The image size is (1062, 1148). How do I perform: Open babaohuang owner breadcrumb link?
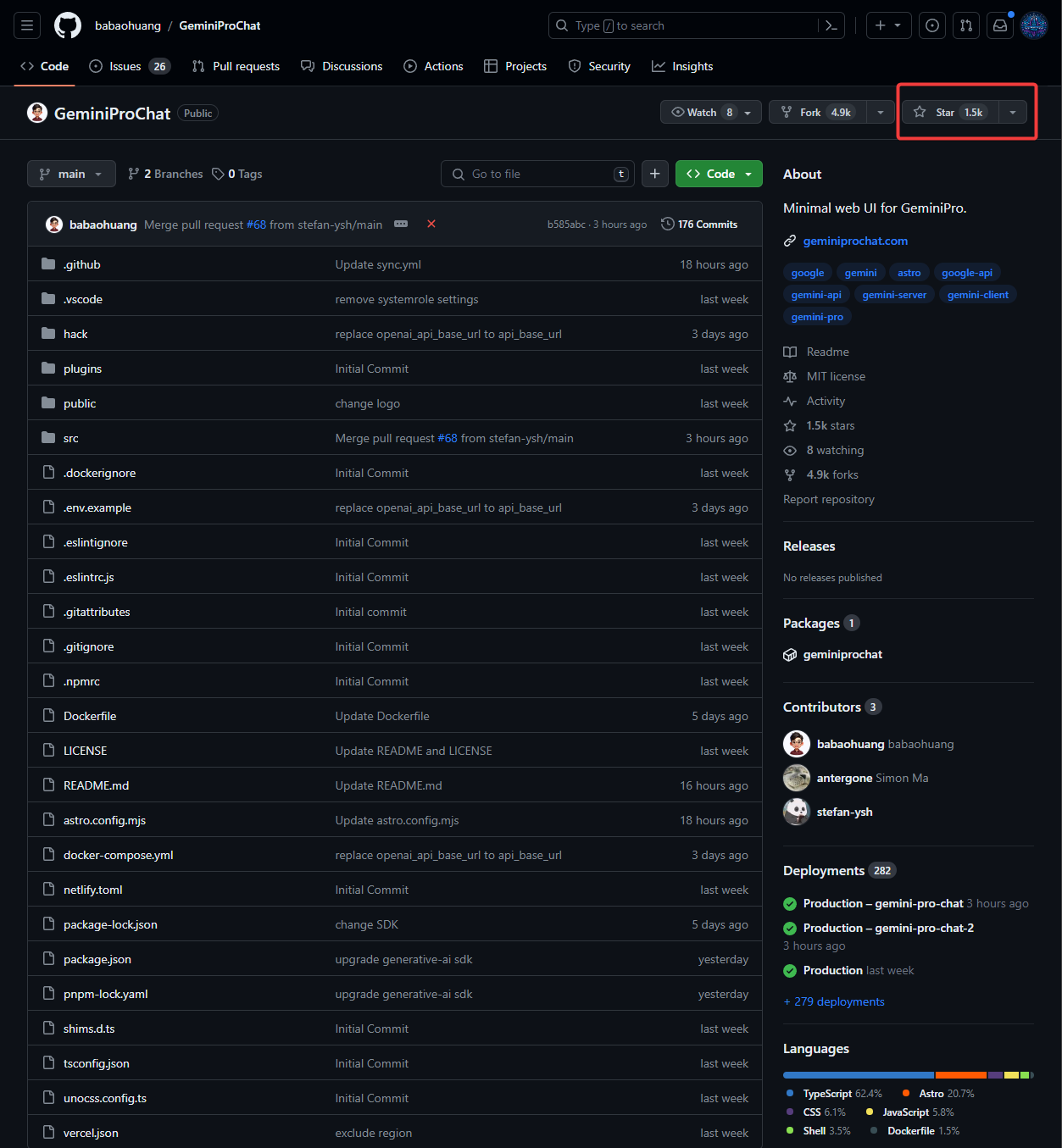pyautogui.click(x=128, y=25)
